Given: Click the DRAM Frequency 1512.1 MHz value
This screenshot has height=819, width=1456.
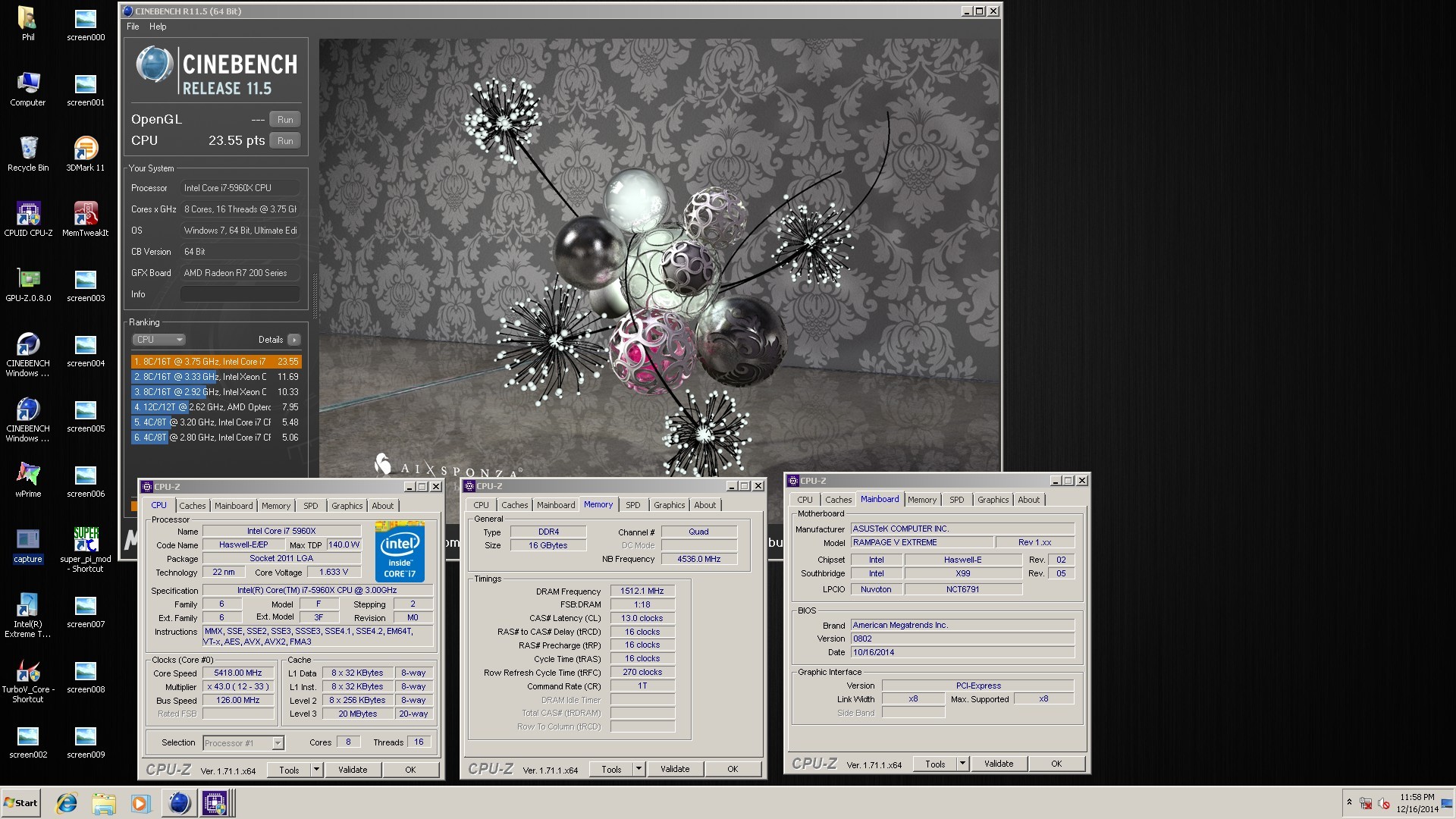Looking at the screenshot, I should 642,591.
